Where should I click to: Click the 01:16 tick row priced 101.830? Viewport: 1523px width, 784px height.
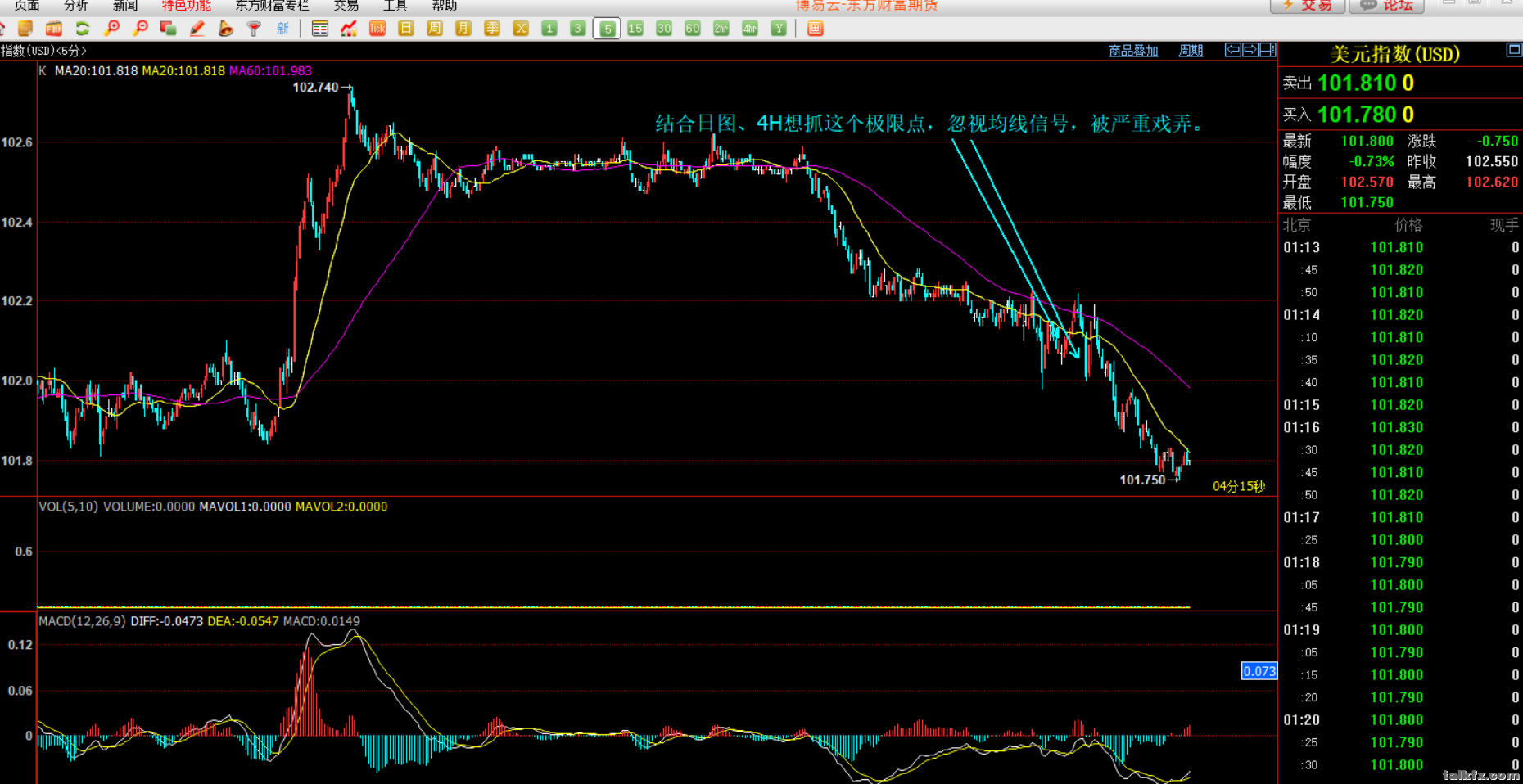tap(1400, 427)
